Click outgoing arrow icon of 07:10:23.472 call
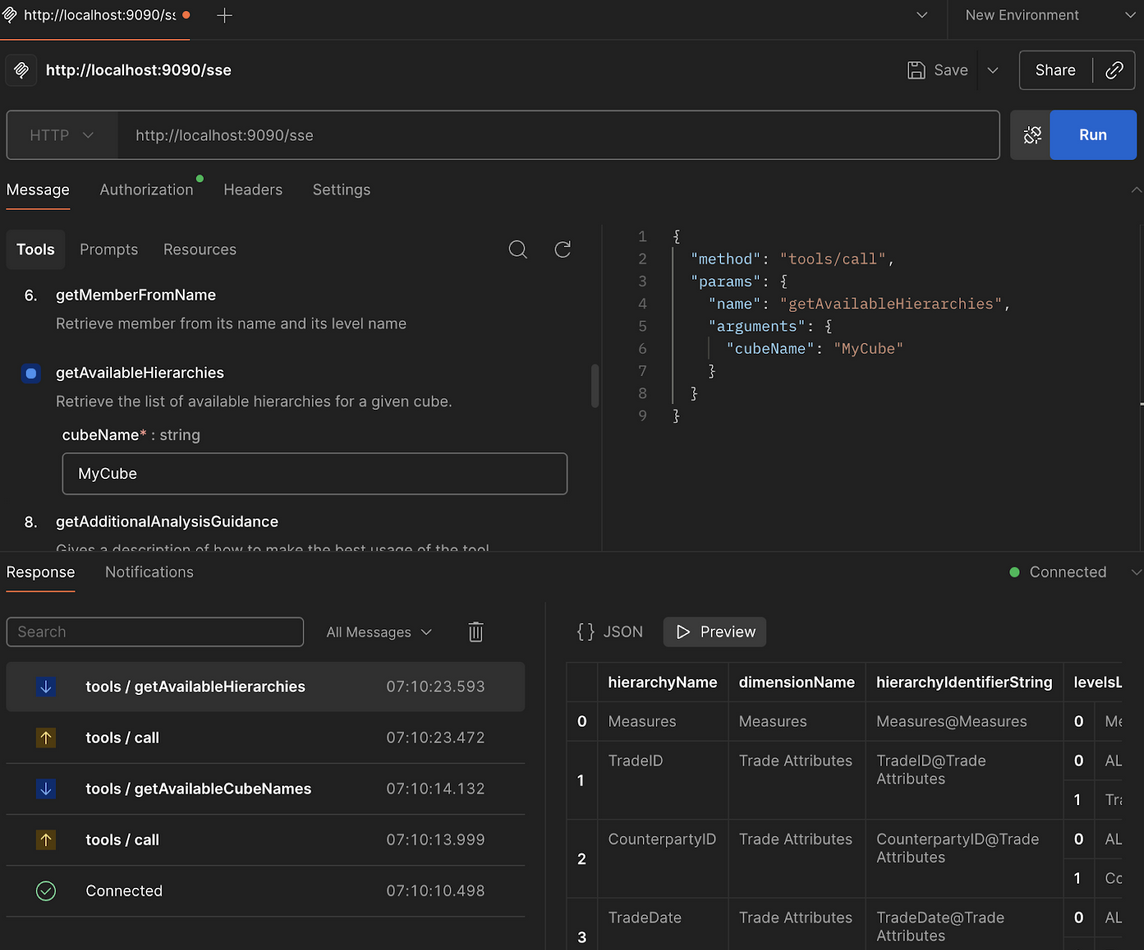Screen dimensions: 1144x950 (46, 738)
